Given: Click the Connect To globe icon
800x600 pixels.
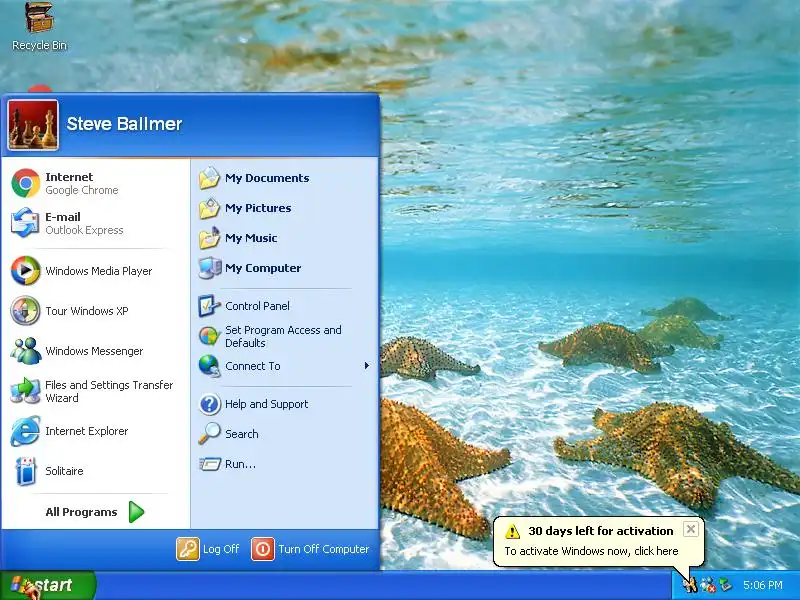Looking at the screenshot, I should click(x=209, y=366).
